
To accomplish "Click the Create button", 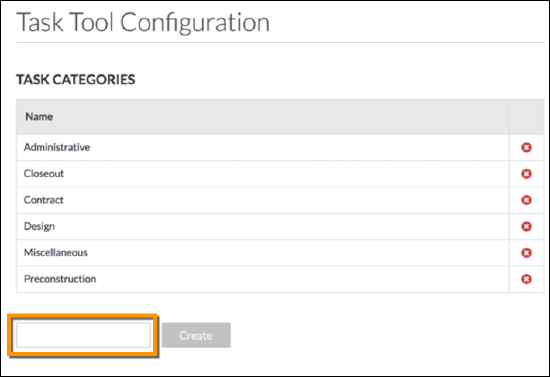I will click(x=196, y=335).
